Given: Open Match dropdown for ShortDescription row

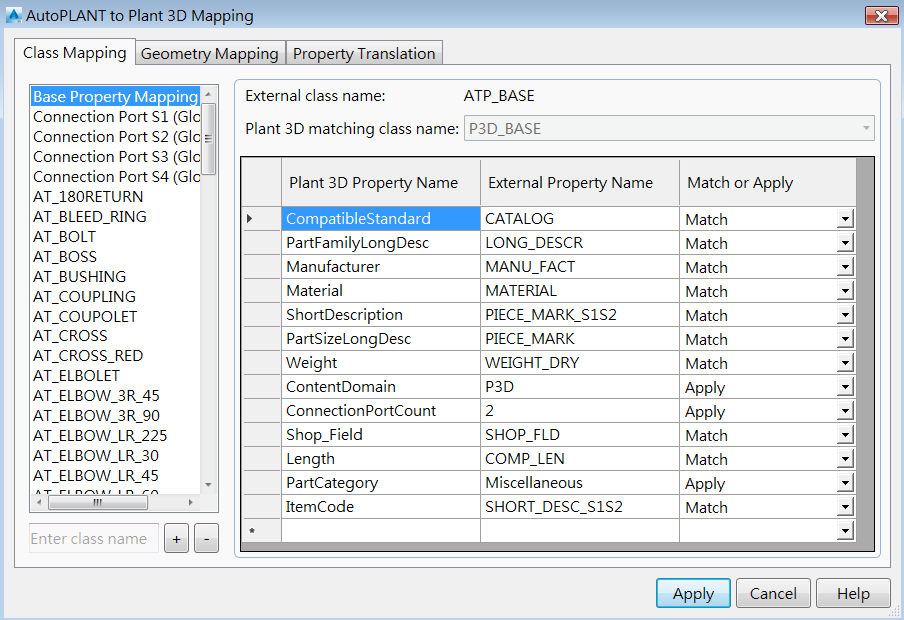Looking at the screenshot, I should coord(845,315).
